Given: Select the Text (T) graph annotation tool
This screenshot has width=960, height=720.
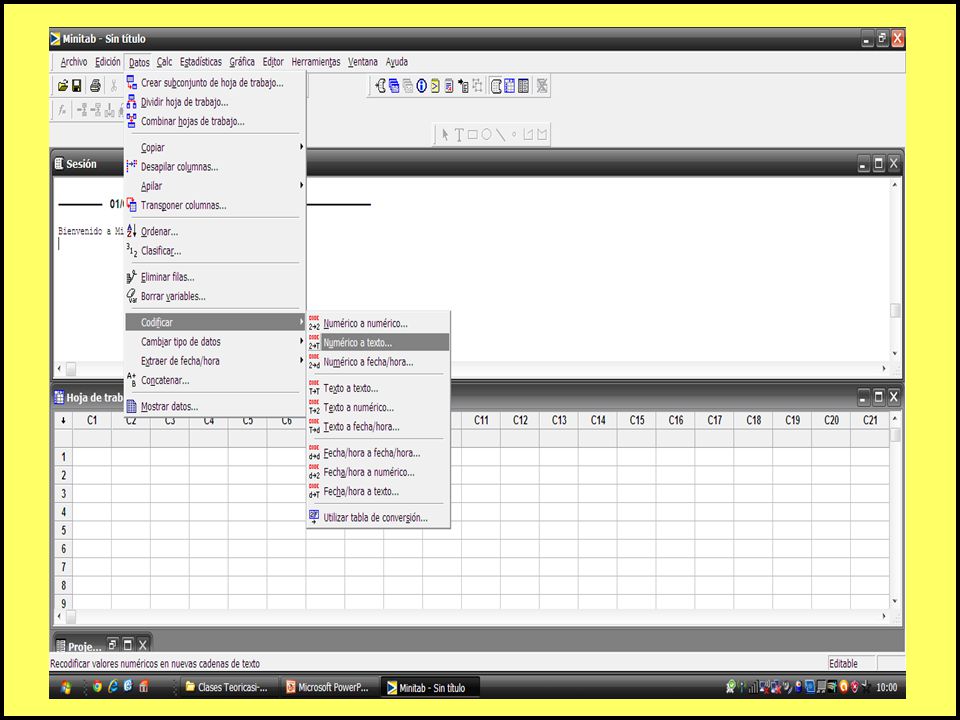Looking at the screenshot, I should pyautogui.click(x=459, y=135).
